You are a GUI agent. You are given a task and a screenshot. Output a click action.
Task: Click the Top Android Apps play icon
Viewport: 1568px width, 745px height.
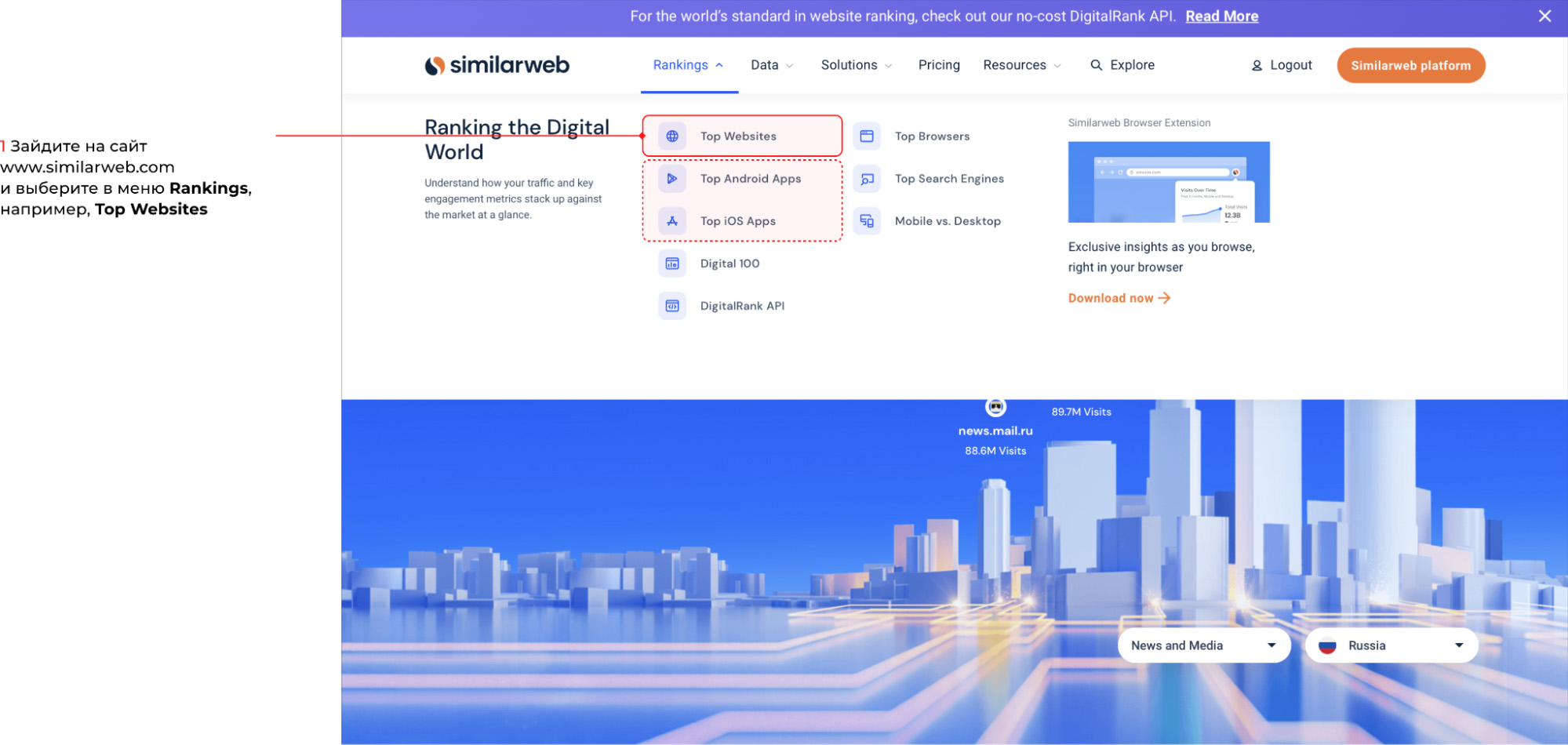(x=672, y=179)
